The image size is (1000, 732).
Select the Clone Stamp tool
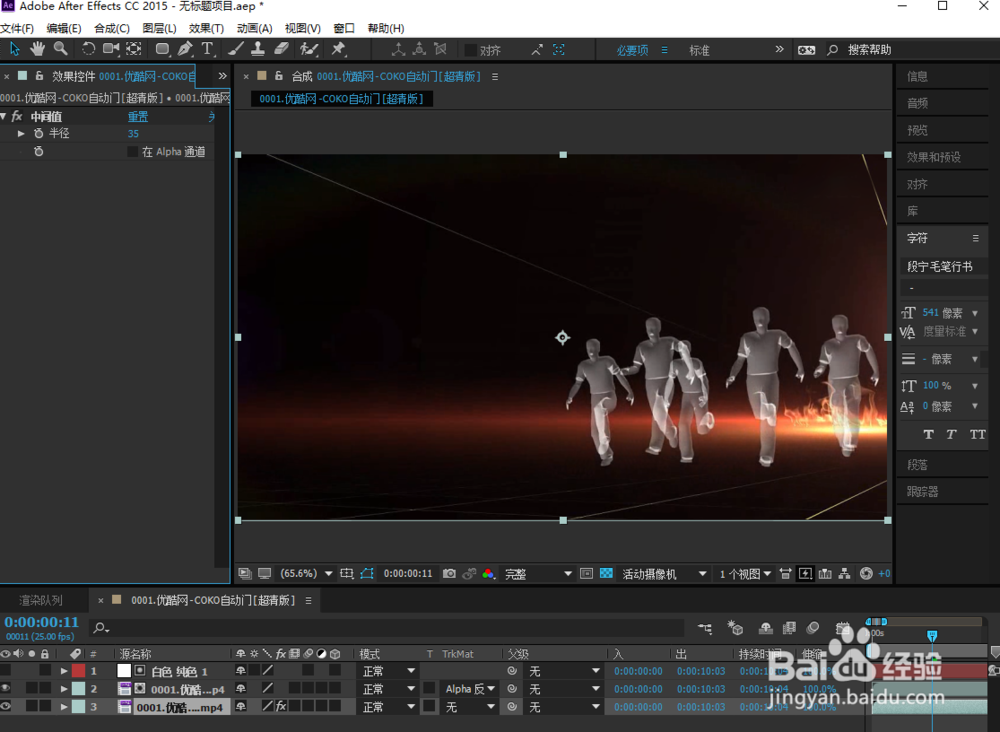[x=258, y=49]
